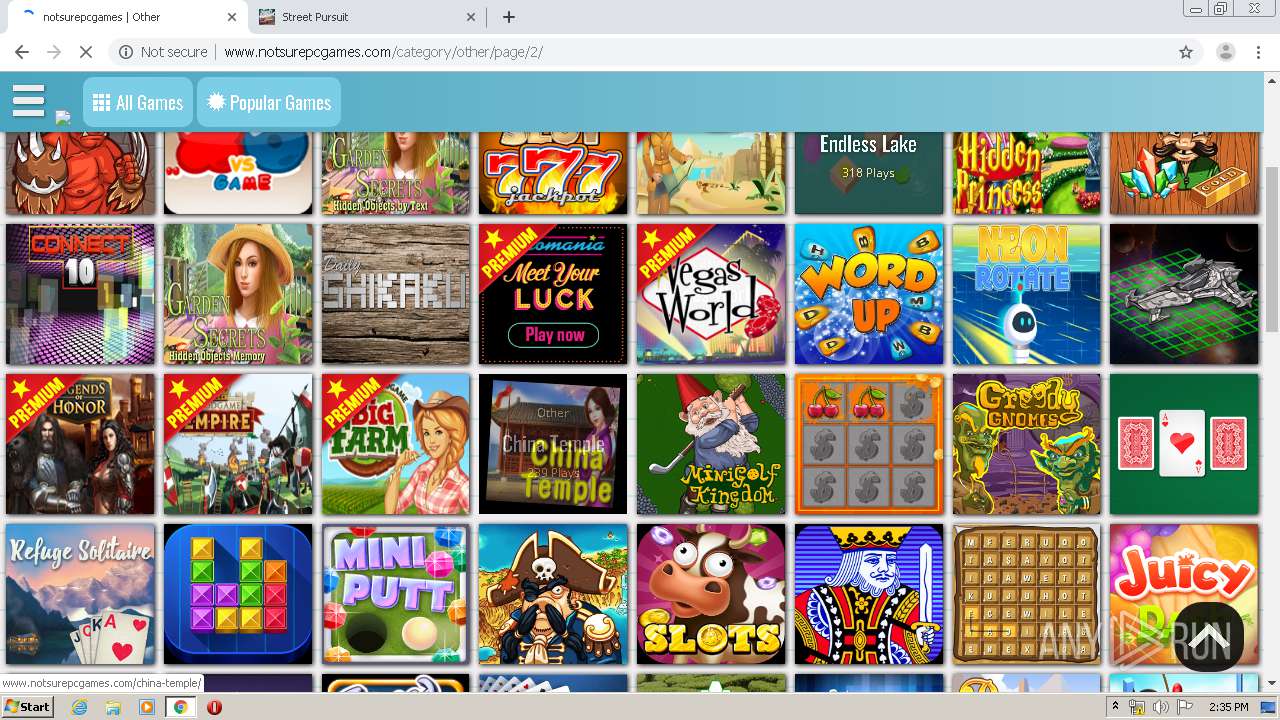Open the desert explorer game thumbnail

coord(711,172)
